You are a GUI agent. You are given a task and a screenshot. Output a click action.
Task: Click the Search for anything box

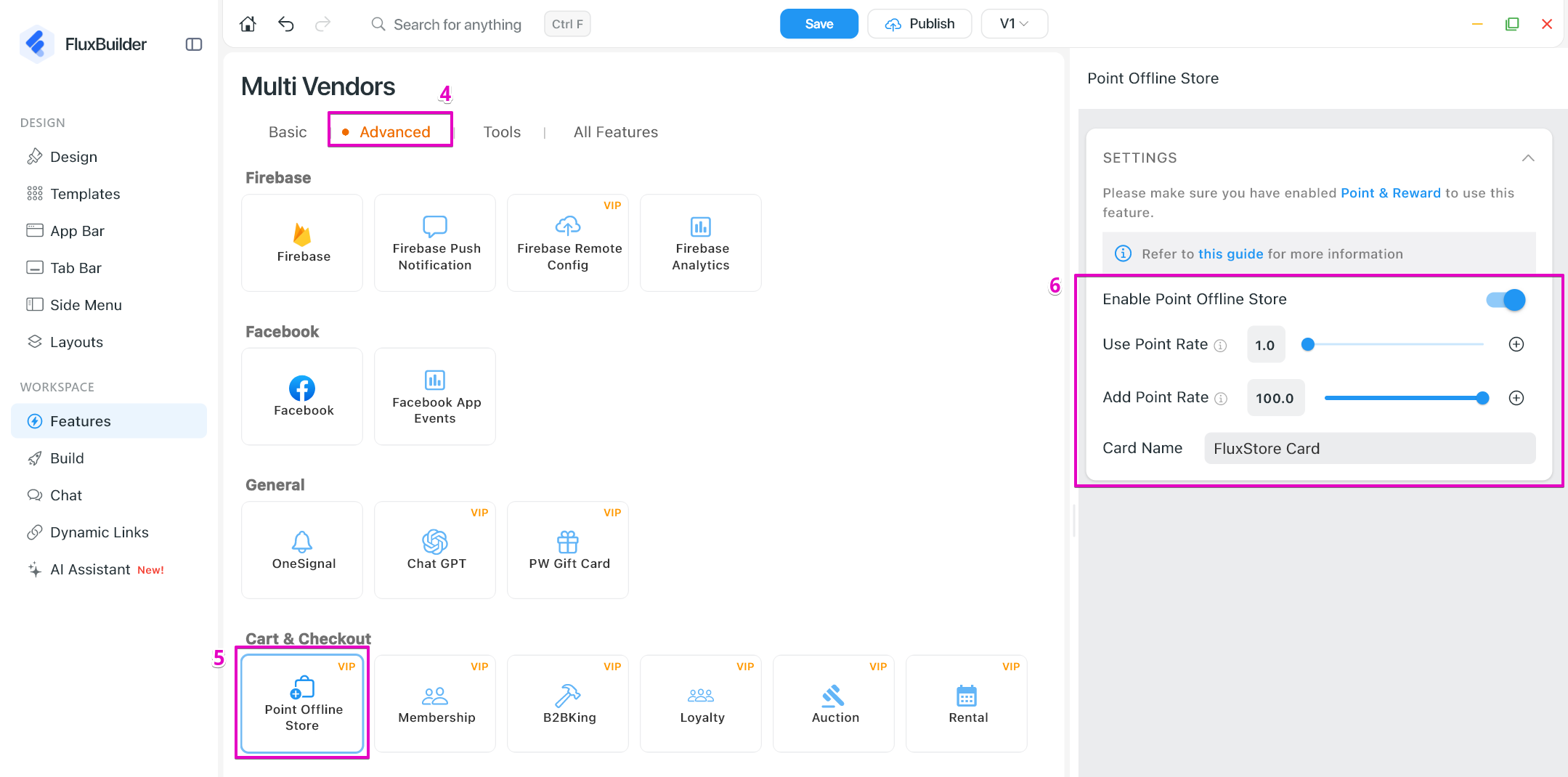(457, 25)
